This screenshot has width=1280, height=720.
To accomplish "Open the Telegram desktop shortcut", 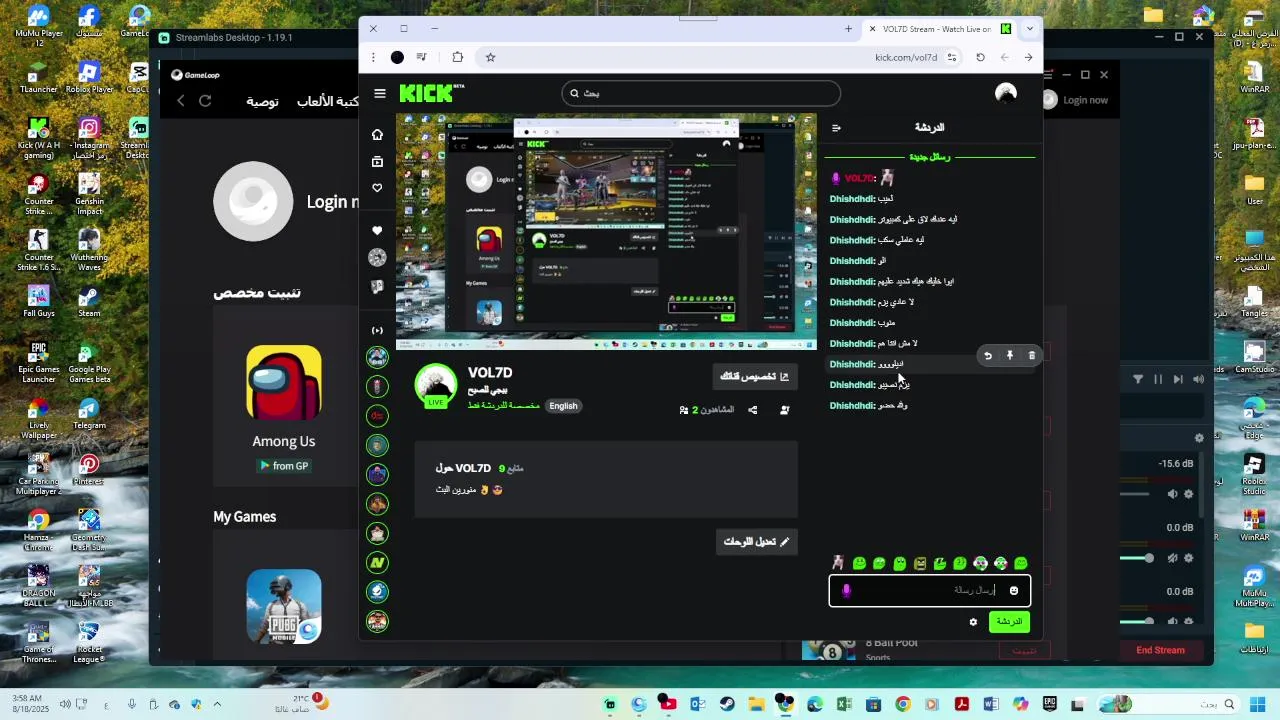I will pos(89,415).
